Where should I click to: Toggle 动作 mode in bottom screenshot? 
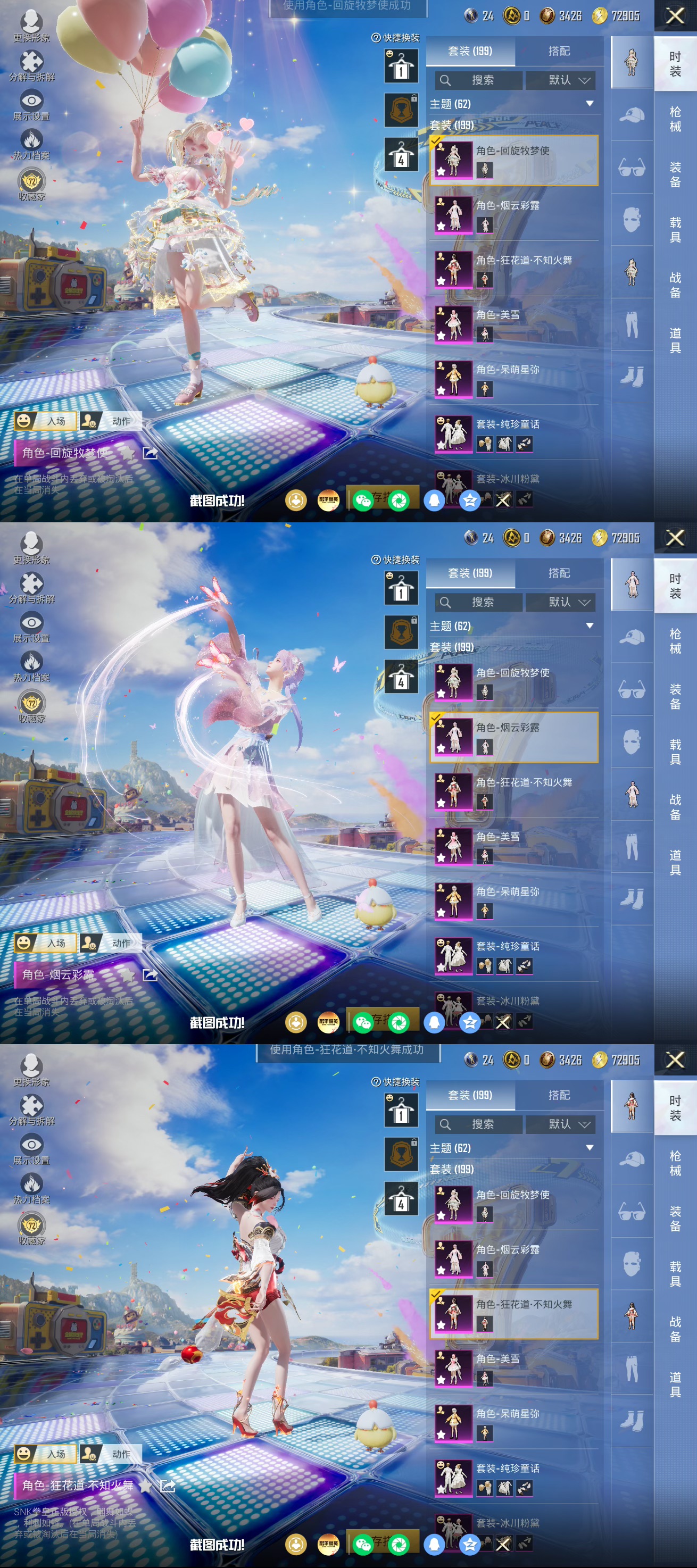coord(111,1454)
